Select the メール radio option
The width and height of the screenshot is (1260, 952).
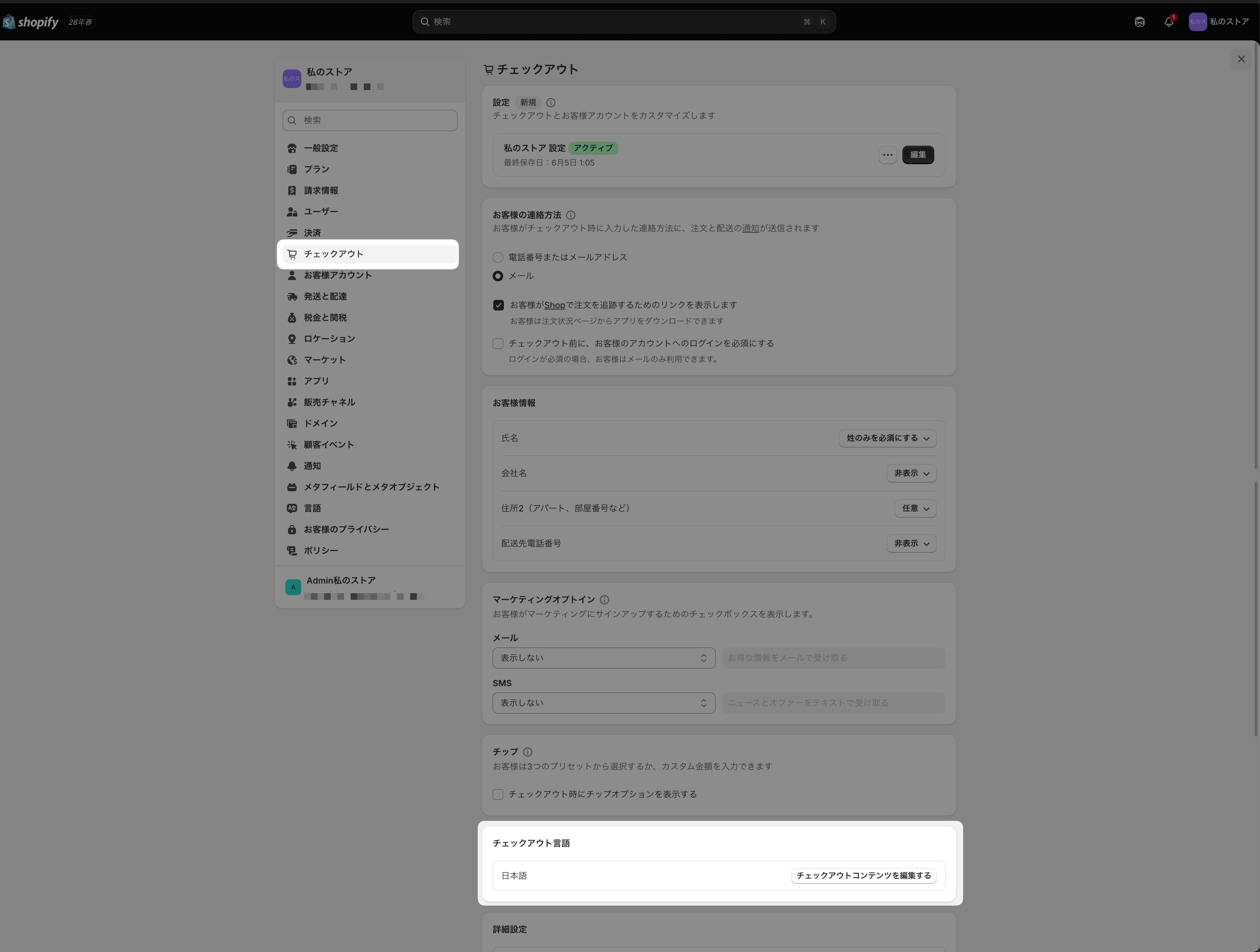[x=497, y=276]
